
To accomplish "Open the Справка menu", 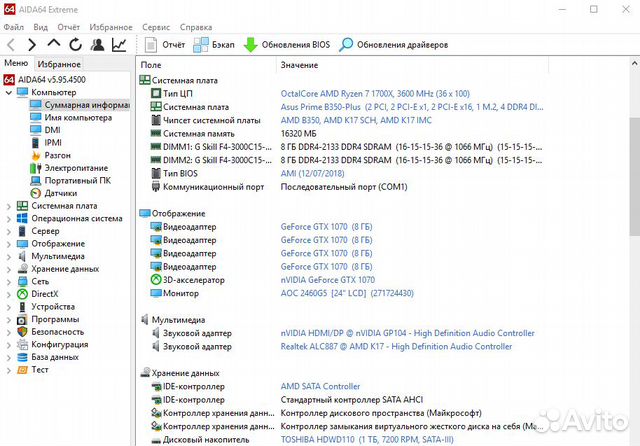I will (x=196, y=27).
